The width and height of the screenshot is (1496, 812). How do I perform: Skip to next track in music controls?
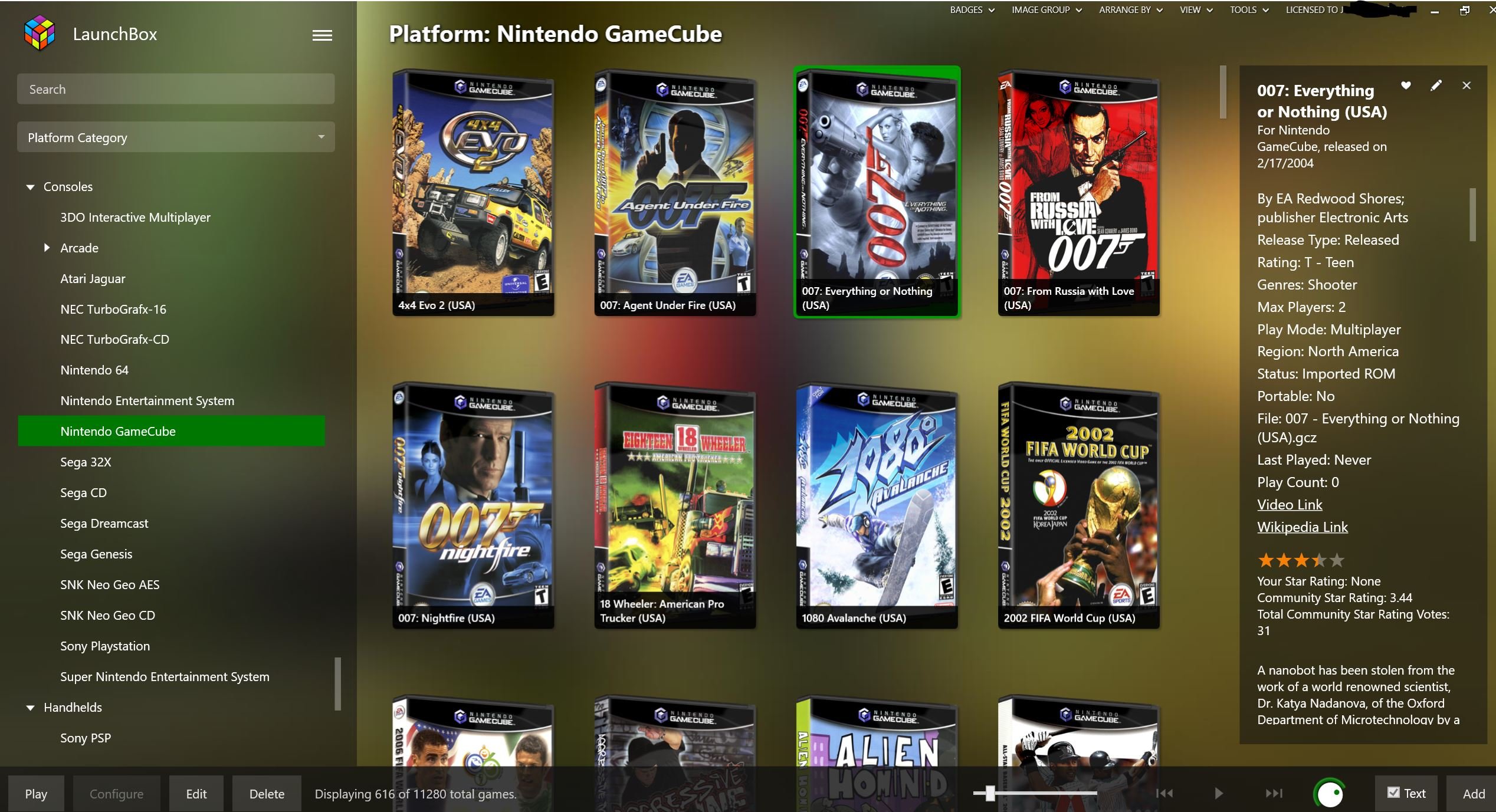pos(1274,793)
